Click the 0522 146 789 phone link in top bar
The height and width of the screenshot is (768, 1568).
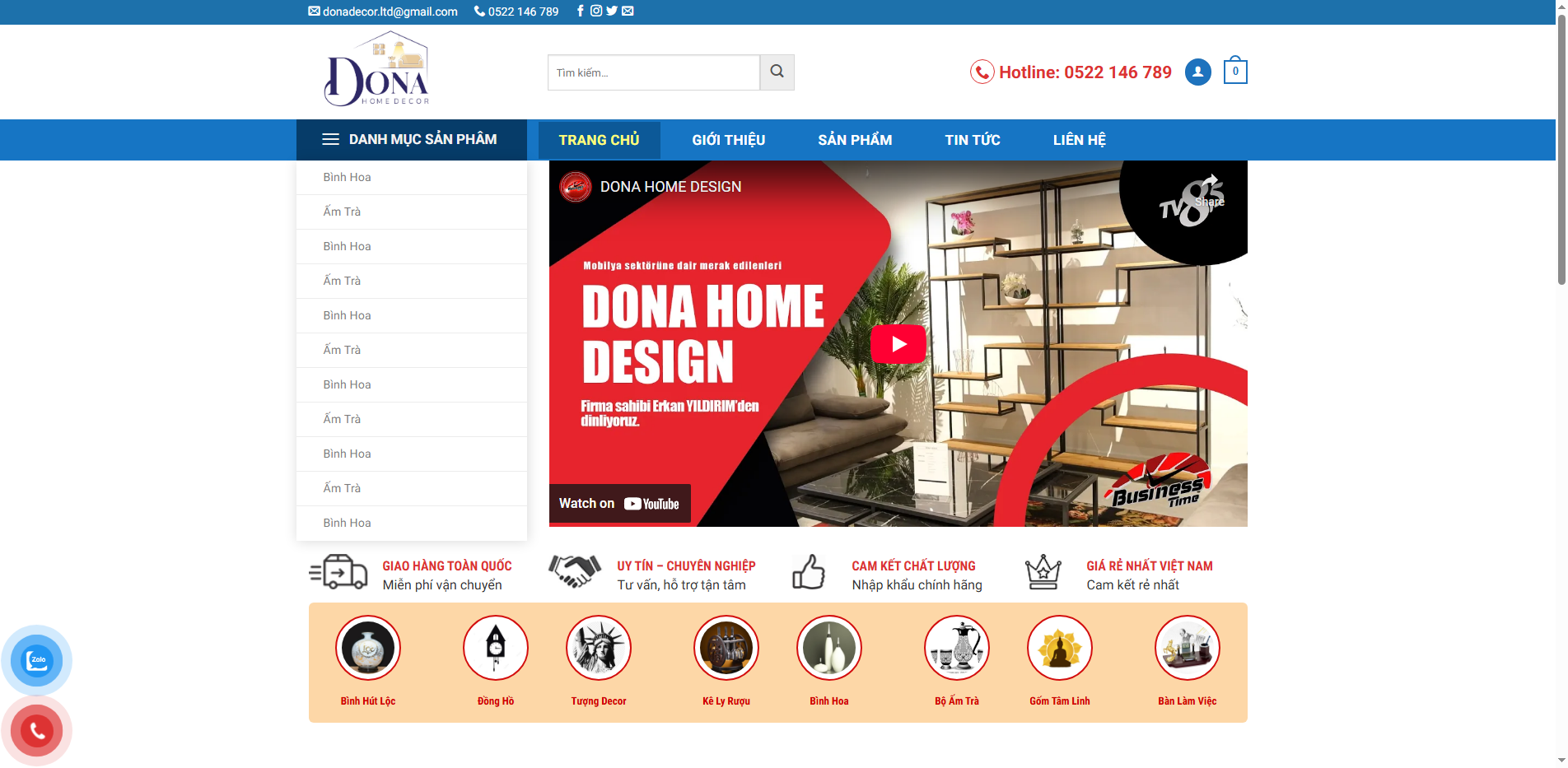[x=516, y=12]
